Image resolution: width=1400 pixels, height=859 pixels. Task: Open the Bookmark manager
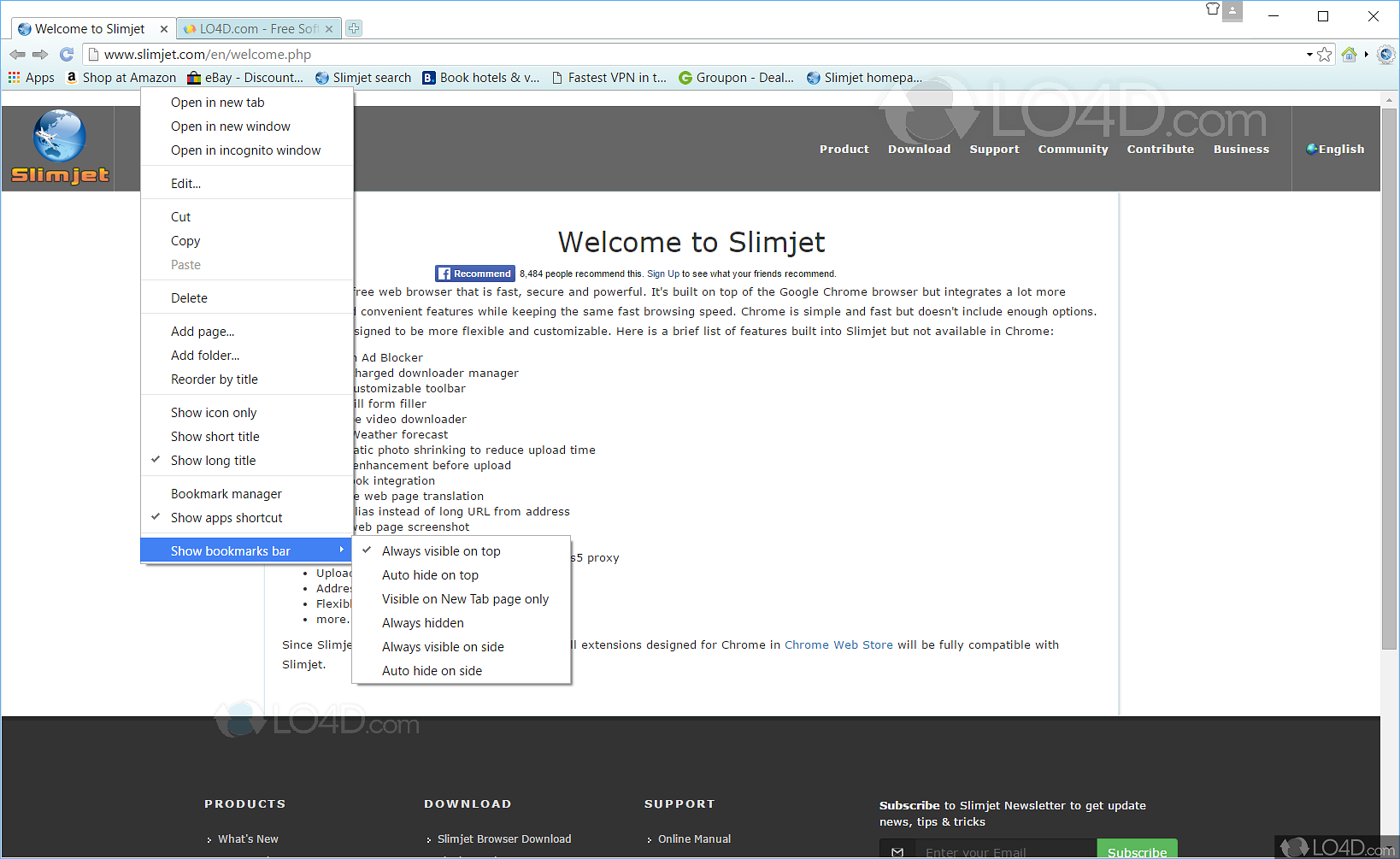click(226, 493)
